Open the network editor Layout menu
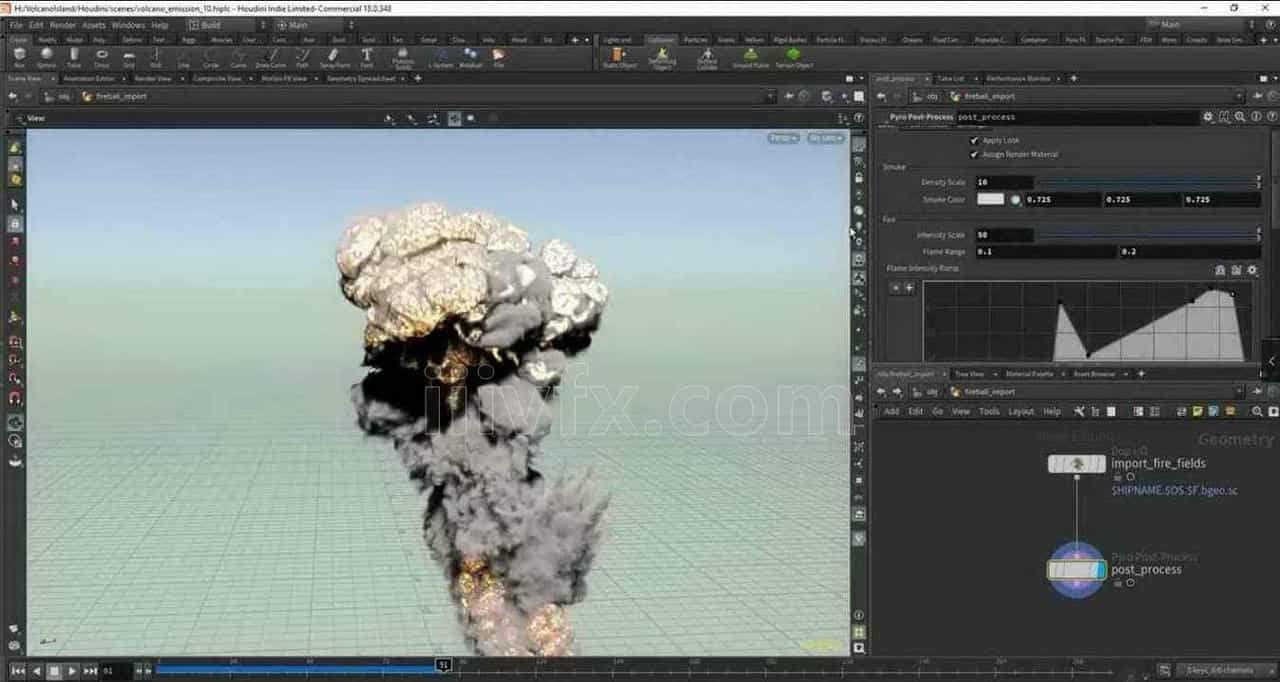 click(1021, 411)
